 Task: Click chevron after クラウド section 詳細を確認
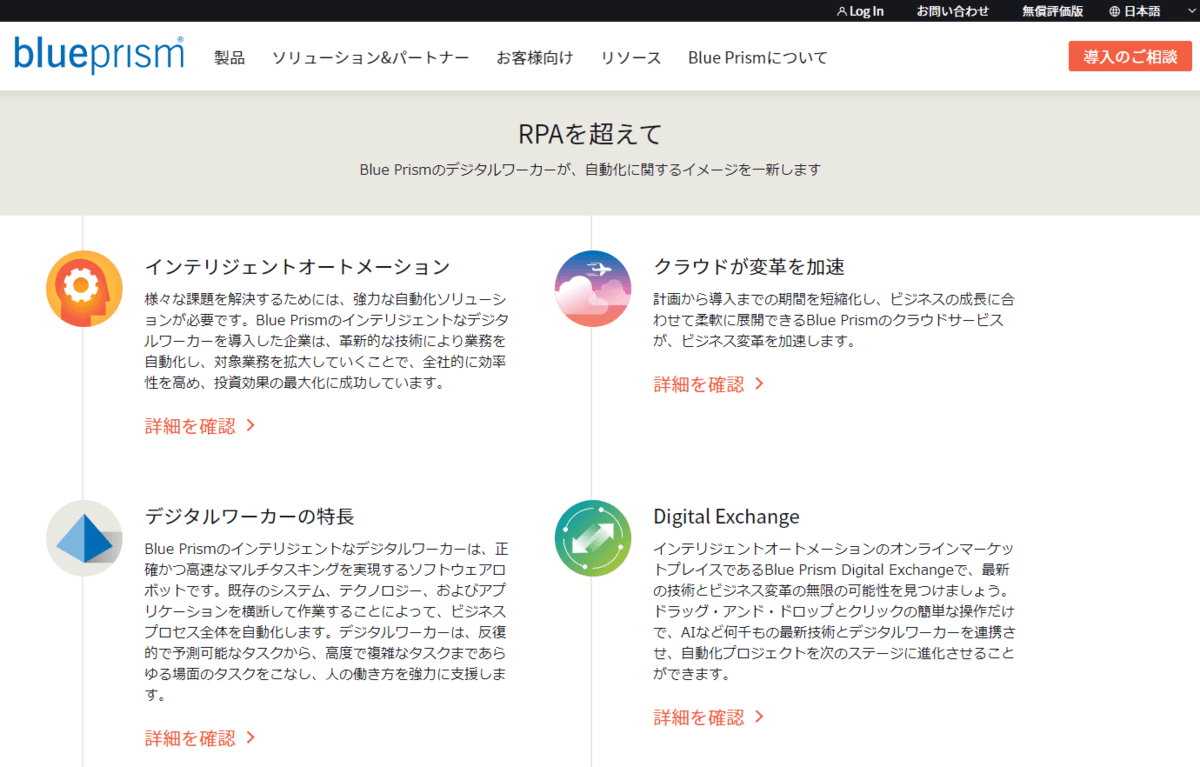pyautogui.click(x=759, y=383)
